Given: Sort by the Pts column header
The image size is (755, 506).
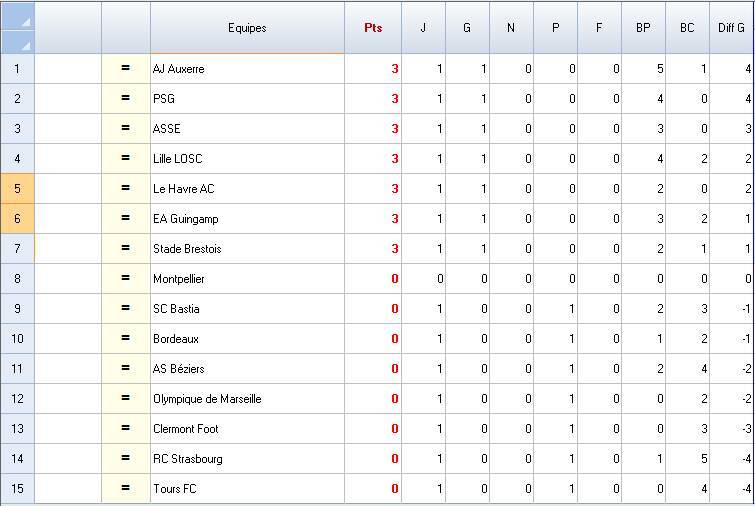Looking at the screenshot, I should click(373, 28).
